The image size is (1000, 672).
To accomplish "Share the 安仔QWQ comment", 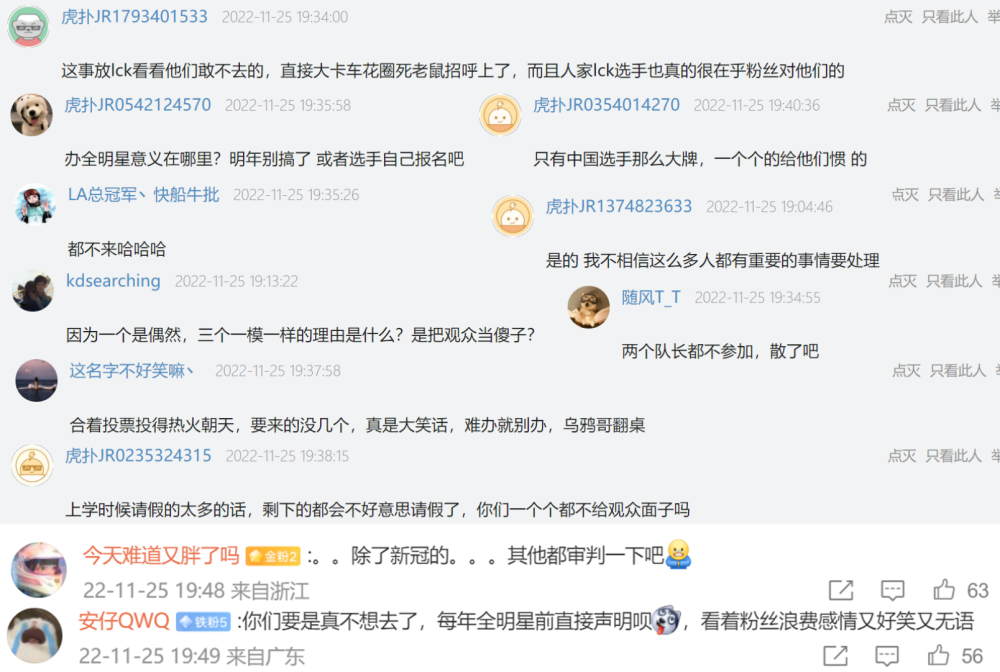I will (x=835, y=655).
